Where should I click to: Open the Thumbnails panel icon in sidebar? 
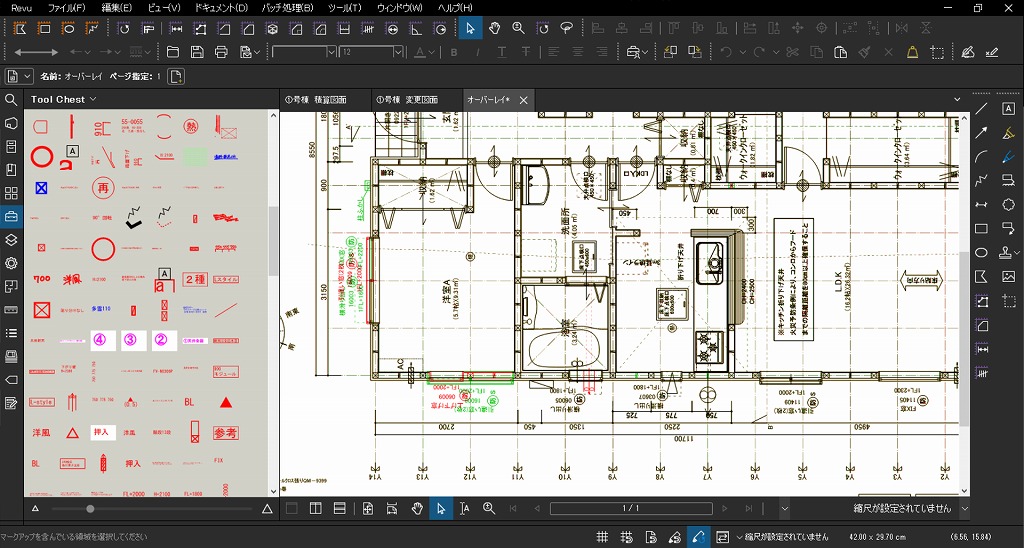point(11,193)
